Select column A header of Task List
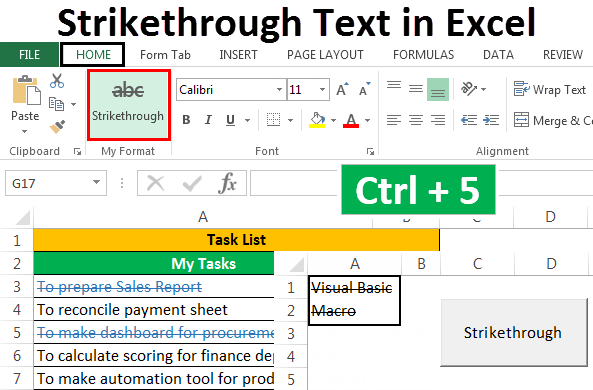The height and width of the screenshot is (390, 593). 203,217
